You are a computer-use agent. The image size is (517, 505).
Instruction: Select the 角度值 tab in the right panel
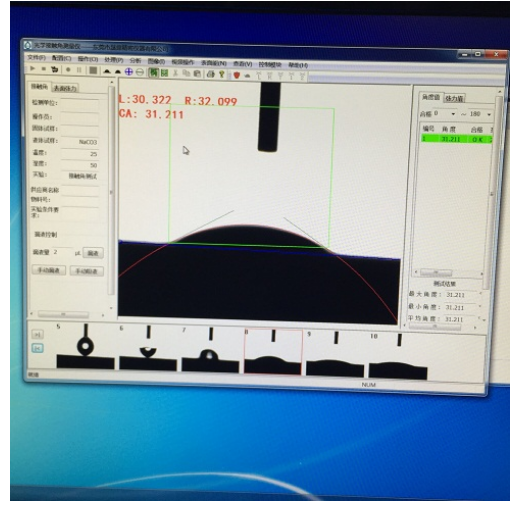point(431,97)
